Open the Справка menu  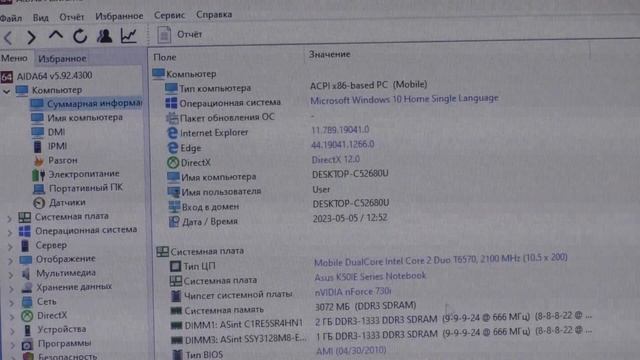click(x=214, y=14)
